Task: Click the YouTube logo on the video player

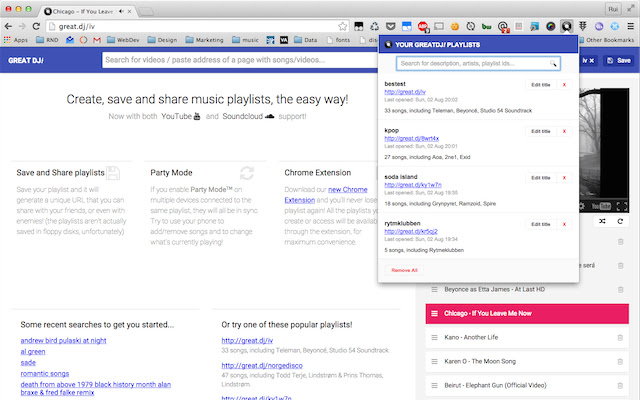Action: pyautogui.click(x=602, y=206)
